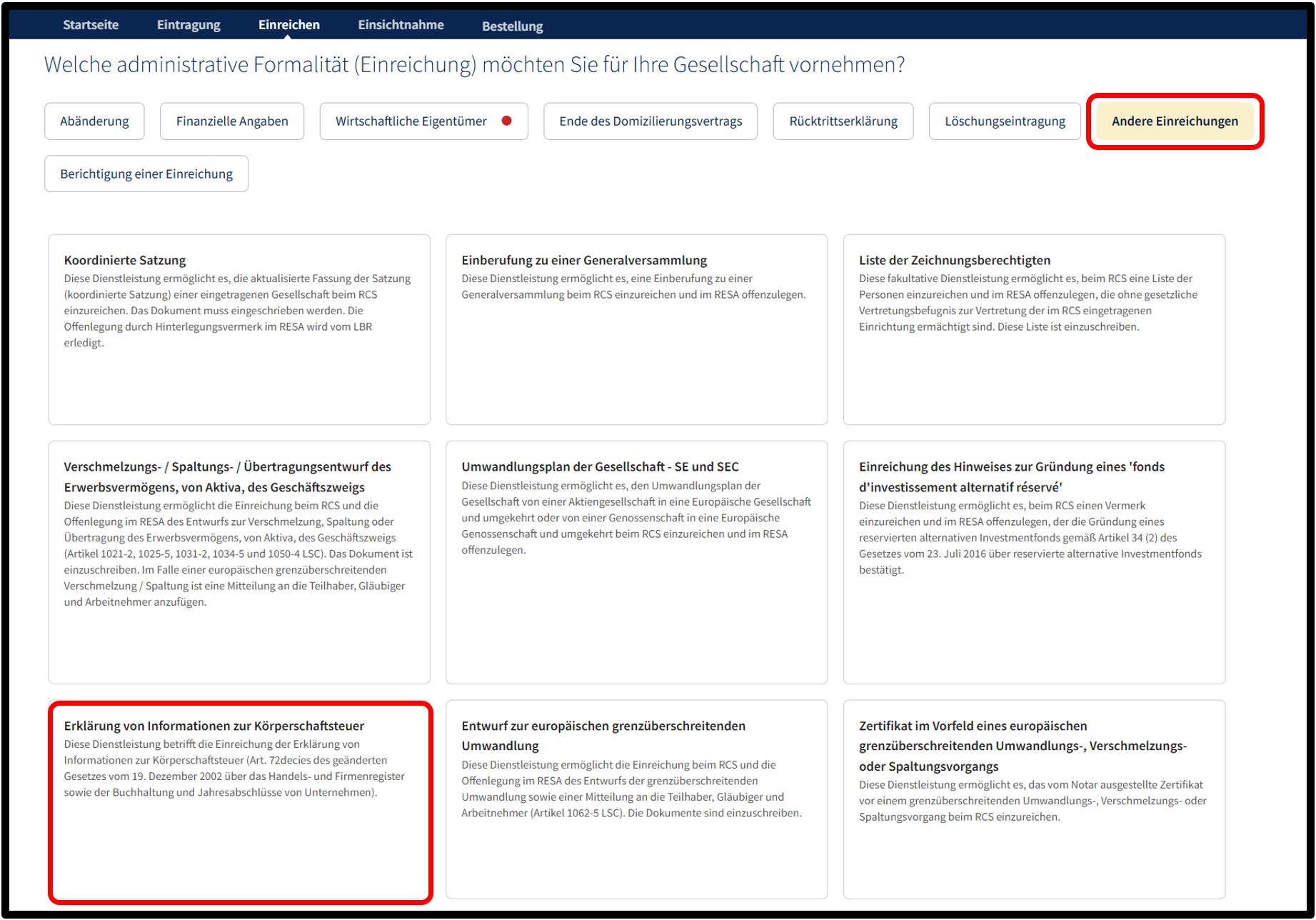Open the Startseite menu item
Viewport: 1316px width, 920px height.
[x=91, y=25]
